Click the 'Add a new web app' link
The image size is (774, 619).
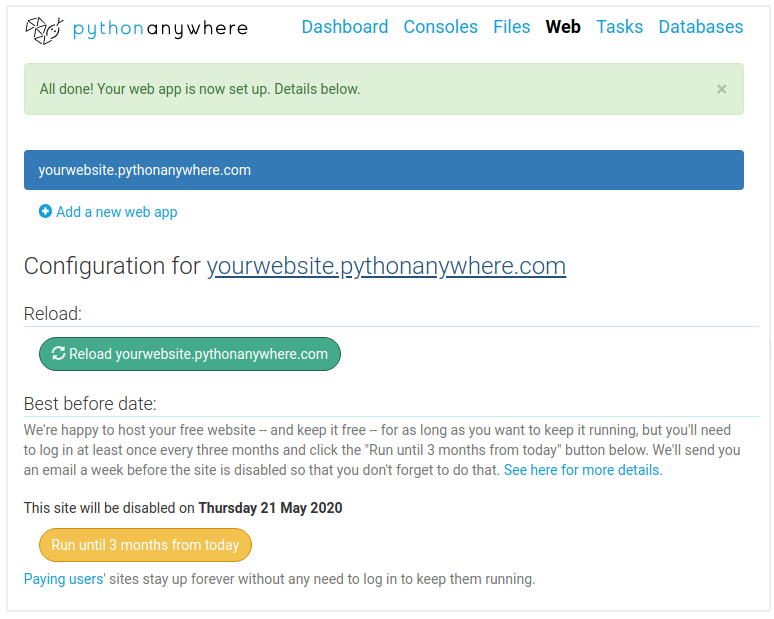tap(116, 212)
